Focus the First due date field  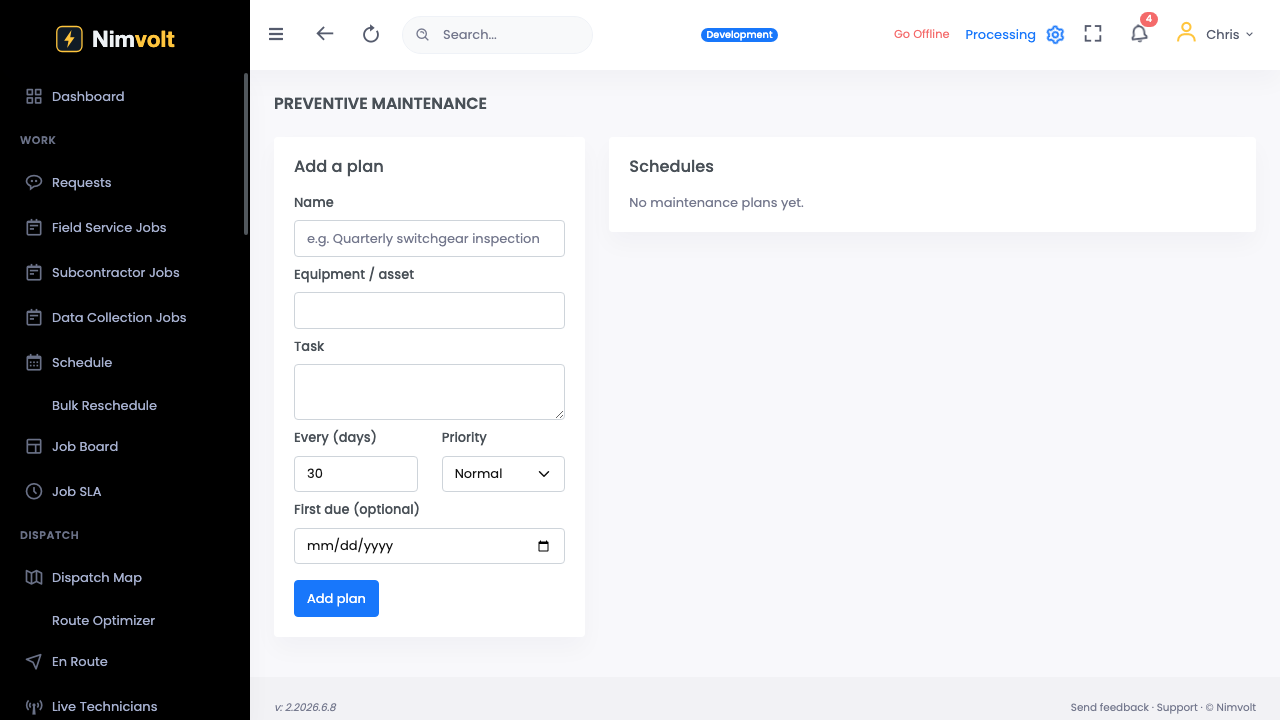[x=429, y=546]
